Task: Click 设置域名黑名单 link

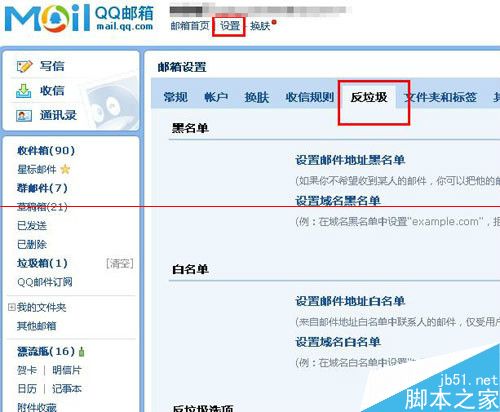Action: [x=338, y=201]
